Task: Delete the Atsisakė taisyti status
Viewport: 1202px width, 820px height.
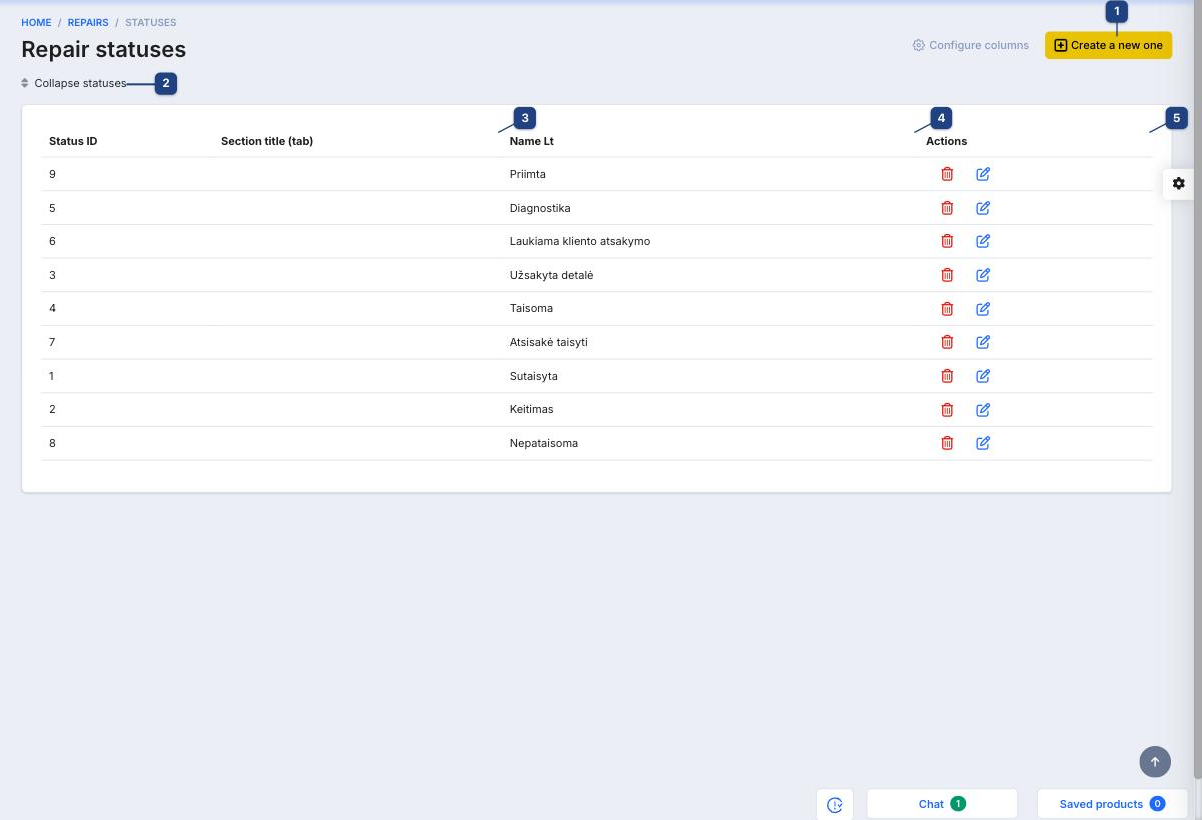Action: point(947,342)
